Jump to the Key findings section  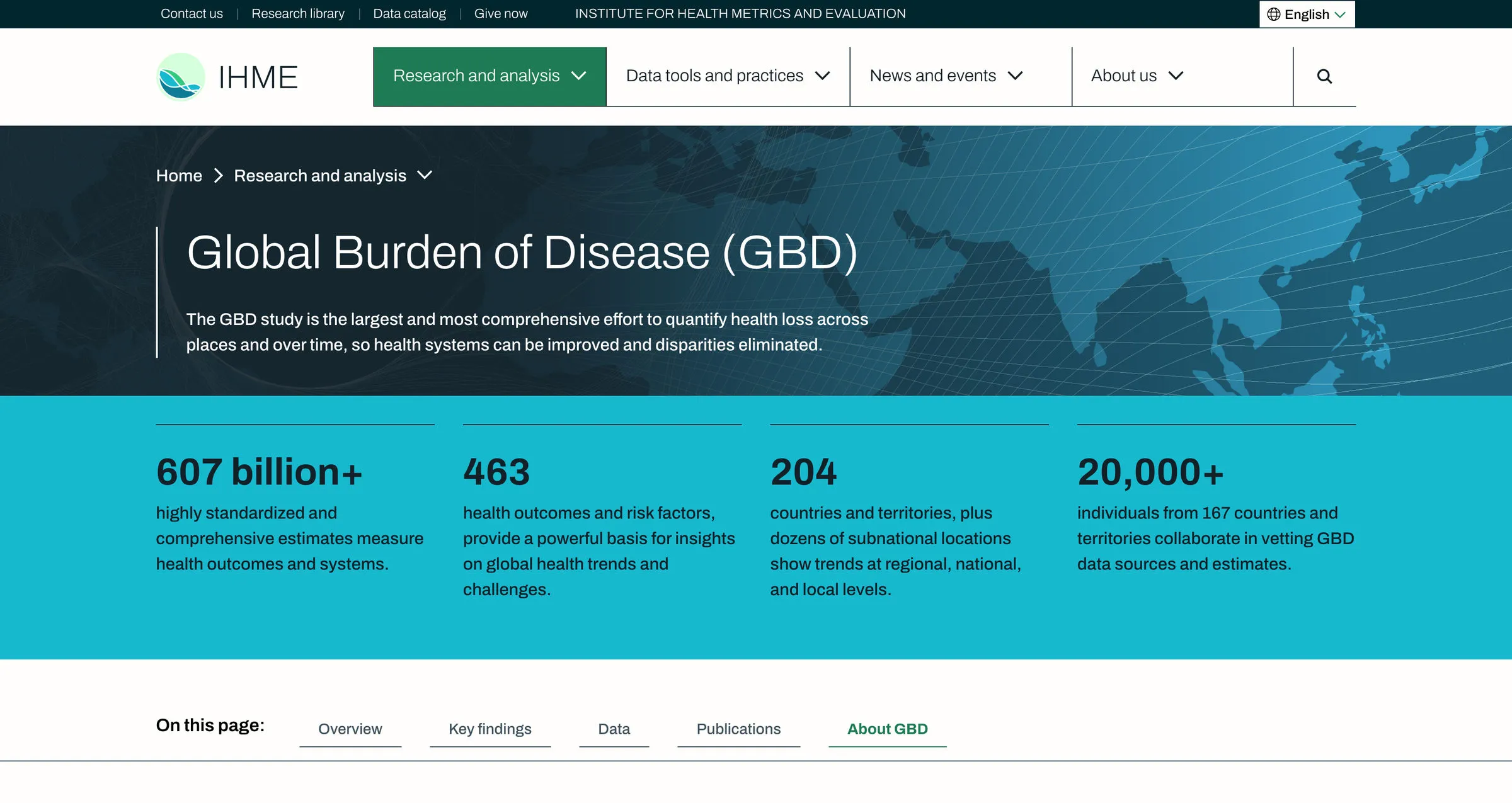(490, 729)
